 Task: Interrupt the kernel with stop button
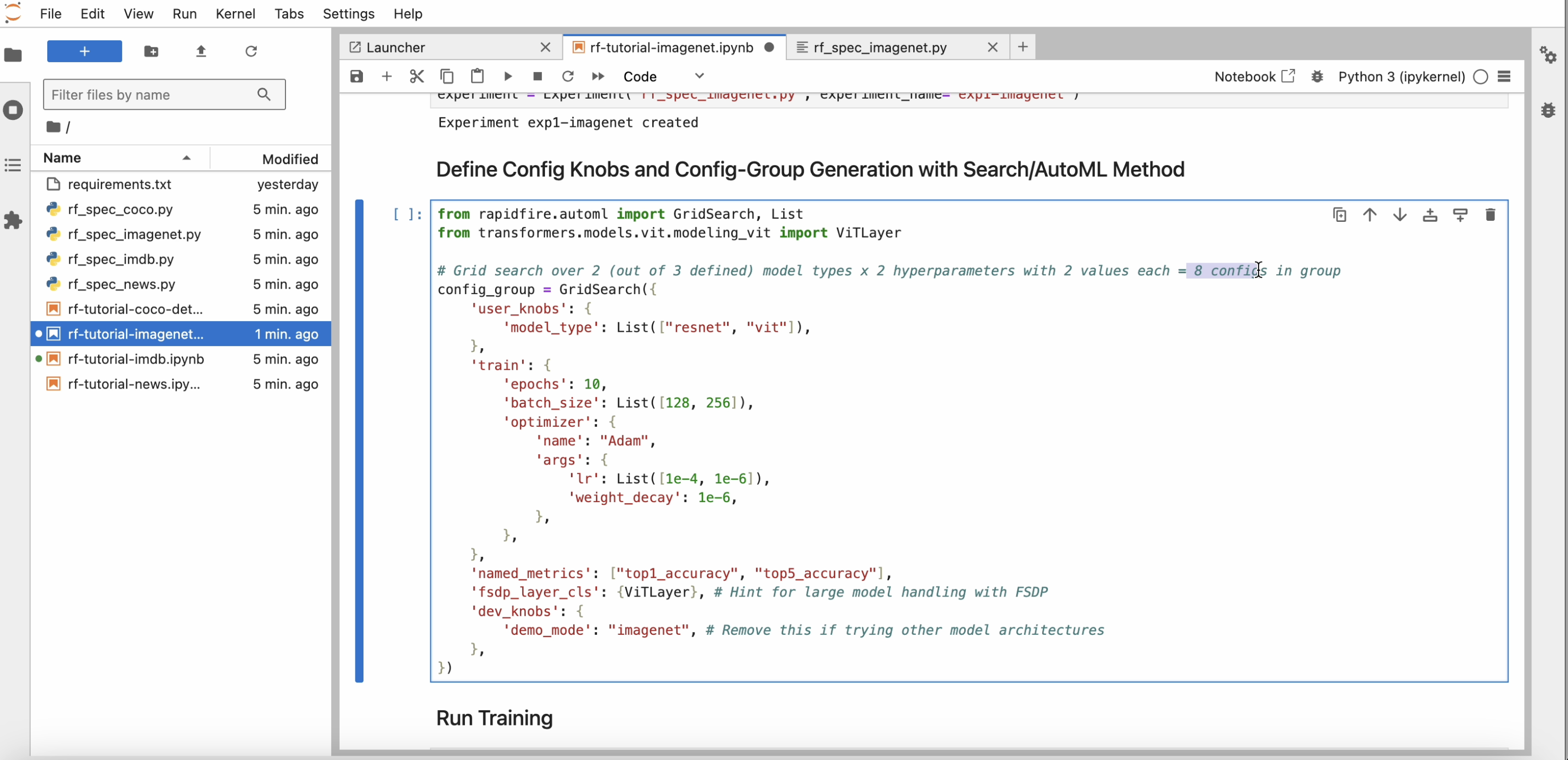click(538, 76)
